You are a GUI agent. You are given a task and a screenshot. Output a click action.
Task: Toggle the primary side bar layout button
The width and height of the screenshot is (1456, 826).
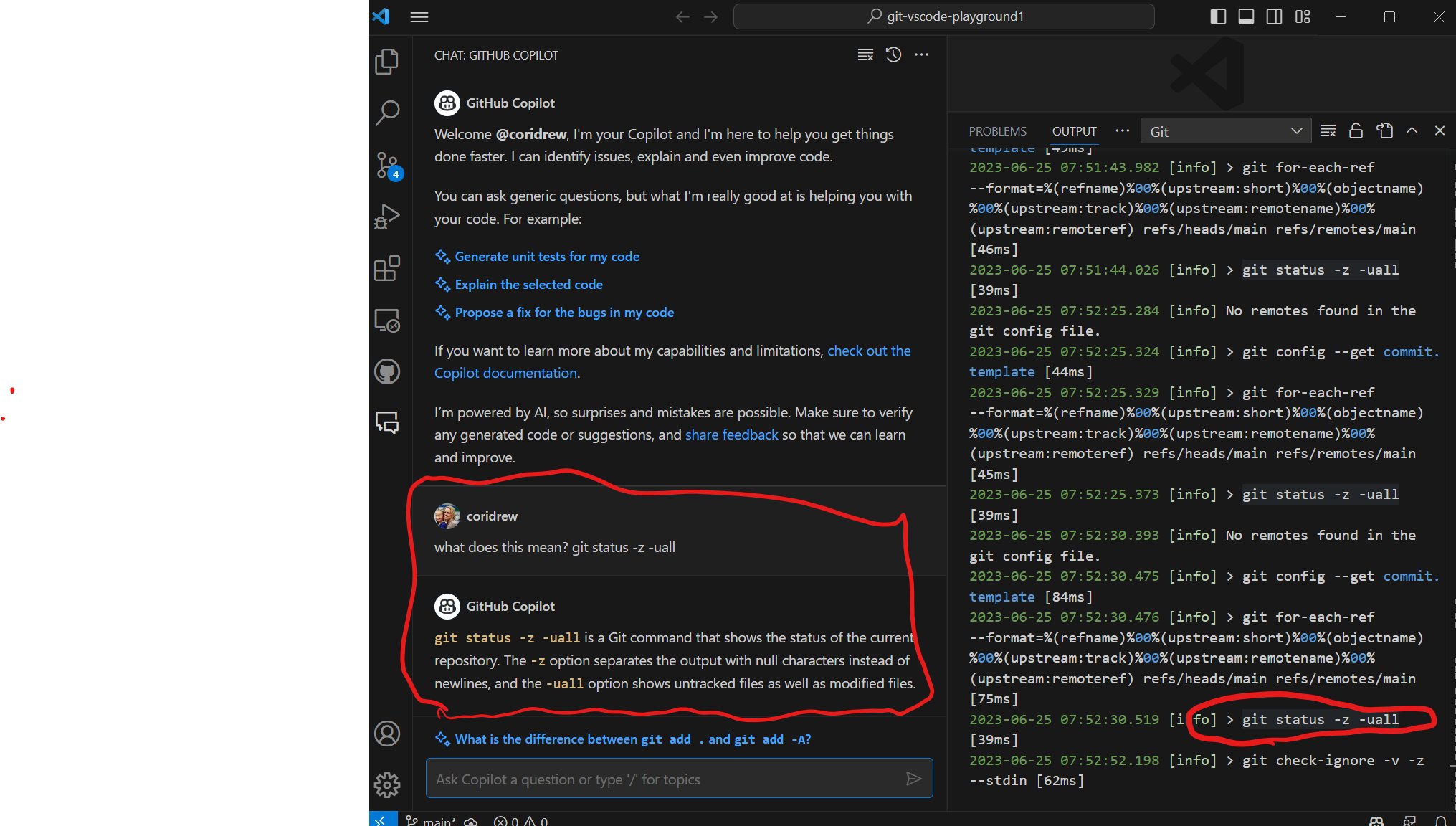pyautogui.click(x=1218, y=16)
